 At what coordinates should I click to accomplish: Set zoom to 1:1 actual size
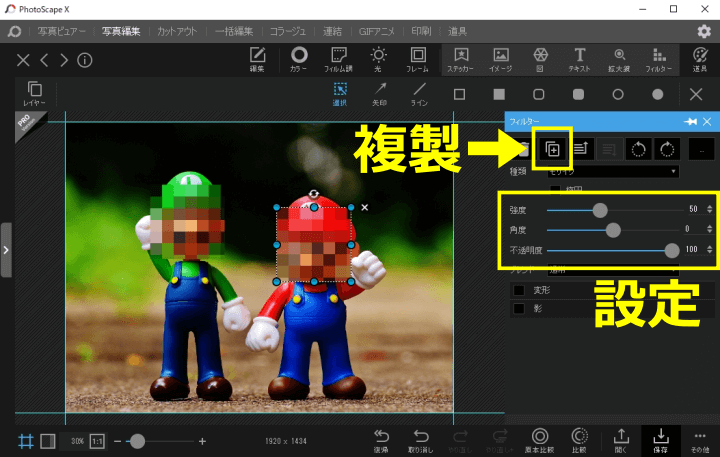coord(97,441)
